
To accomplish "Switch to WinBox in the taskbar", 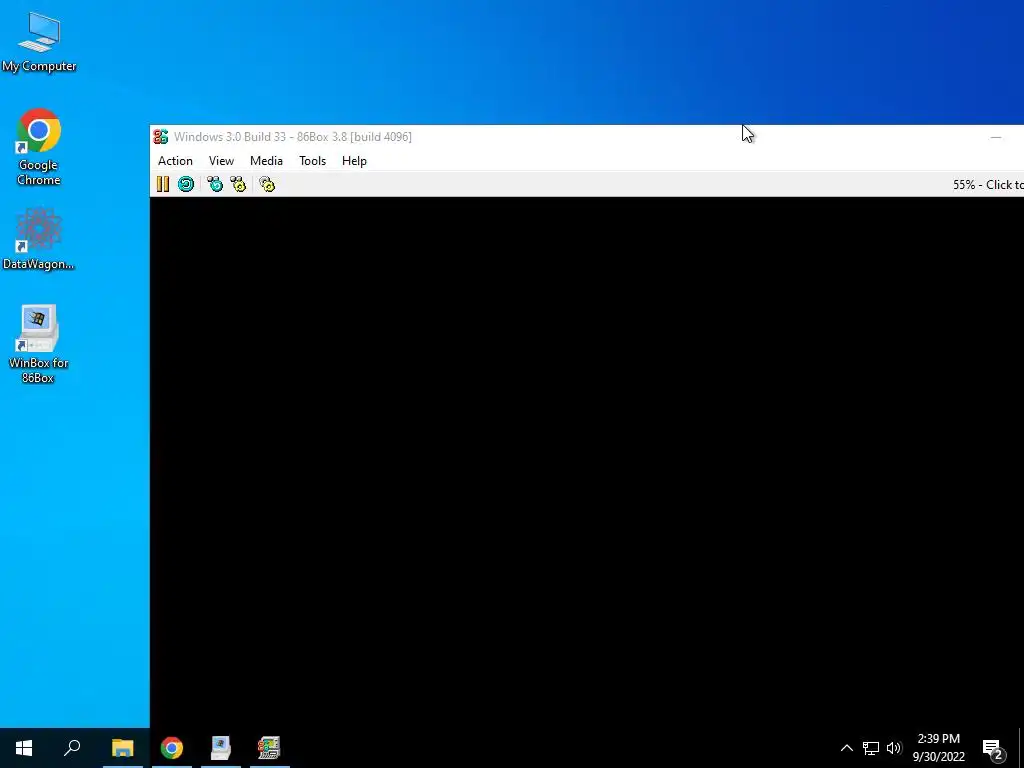I will click(221, 748).
